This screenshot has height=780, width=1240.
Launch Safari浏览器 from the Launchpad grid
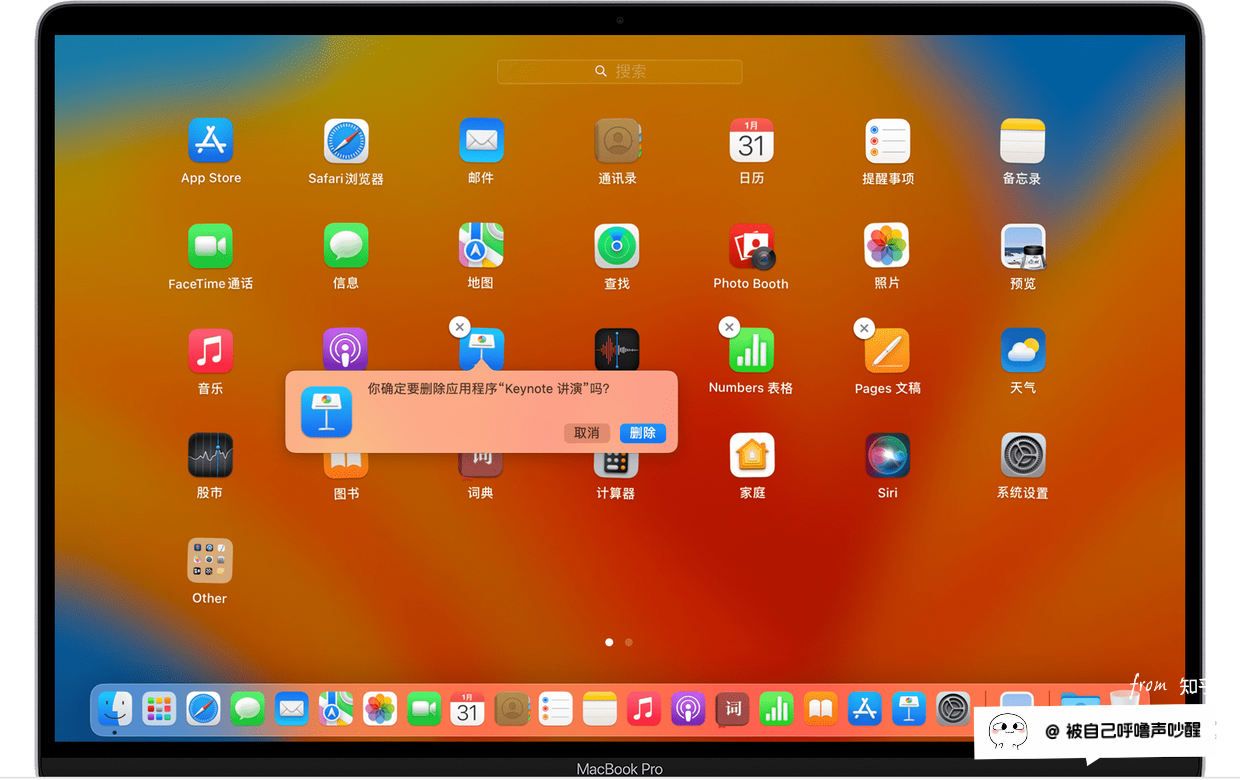click(x=346, y=141)
